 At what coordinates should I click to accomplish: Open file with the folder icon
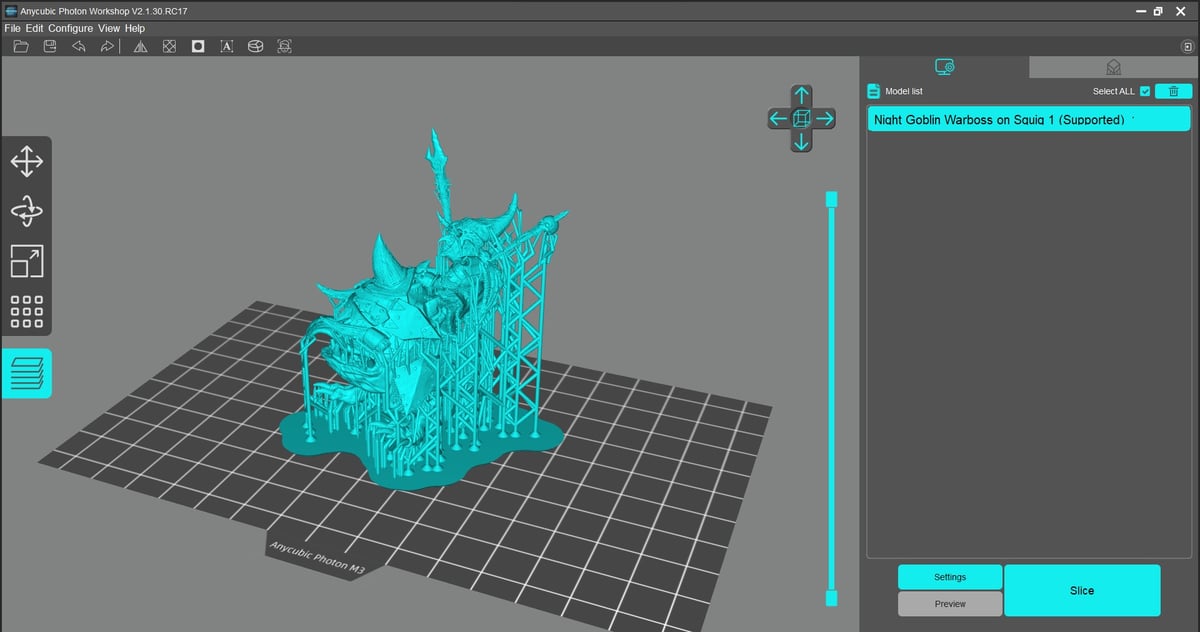pyautogui.click(x=21, y=46)
